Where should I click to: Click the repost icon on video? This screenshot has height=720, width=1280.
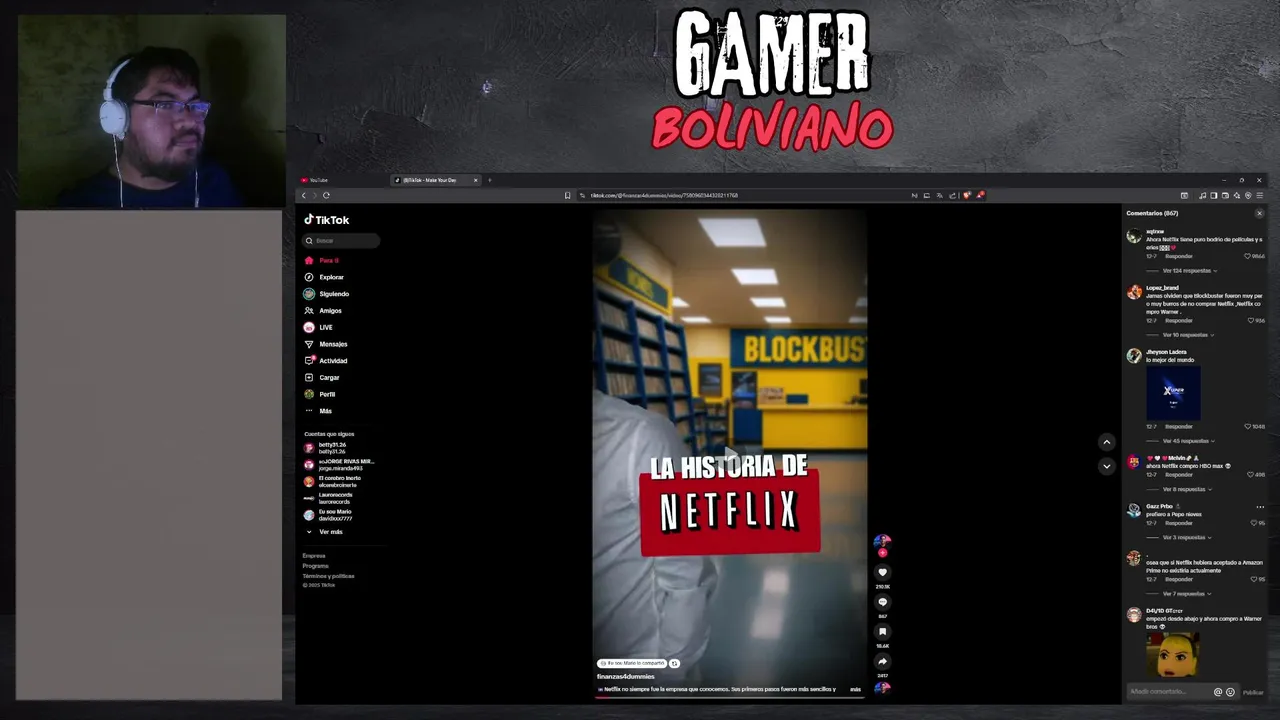pos(675,663)
